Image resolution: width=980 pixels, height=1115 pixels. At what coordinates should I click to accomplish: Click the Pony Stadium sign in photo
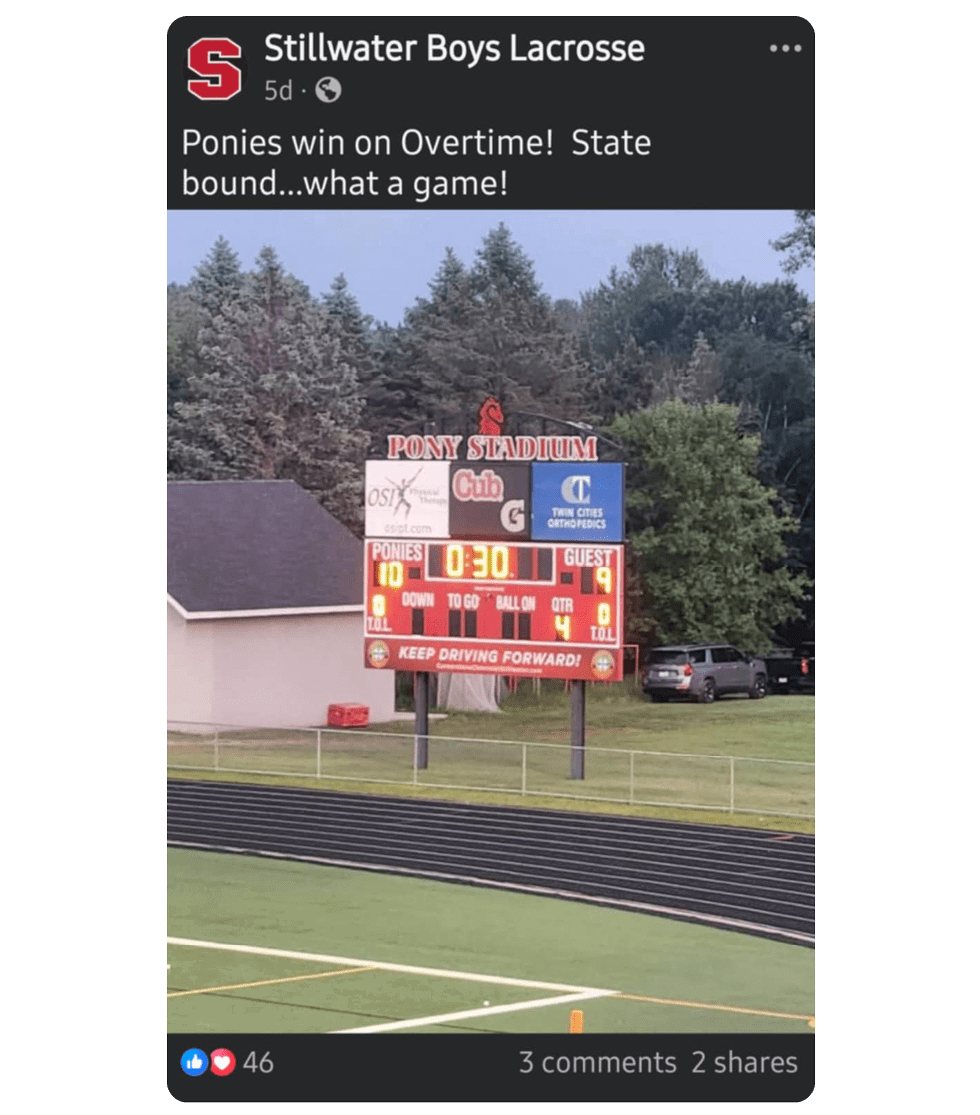492,447
